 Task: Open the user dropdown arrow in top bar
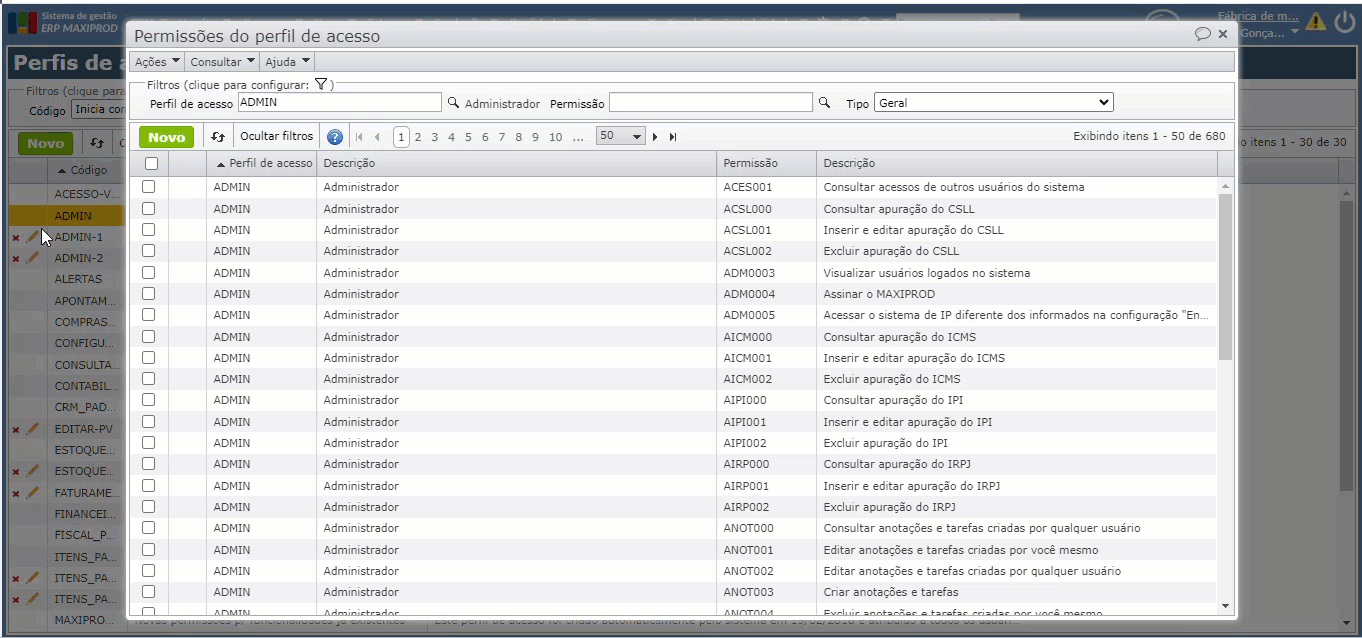[1295, 33]
